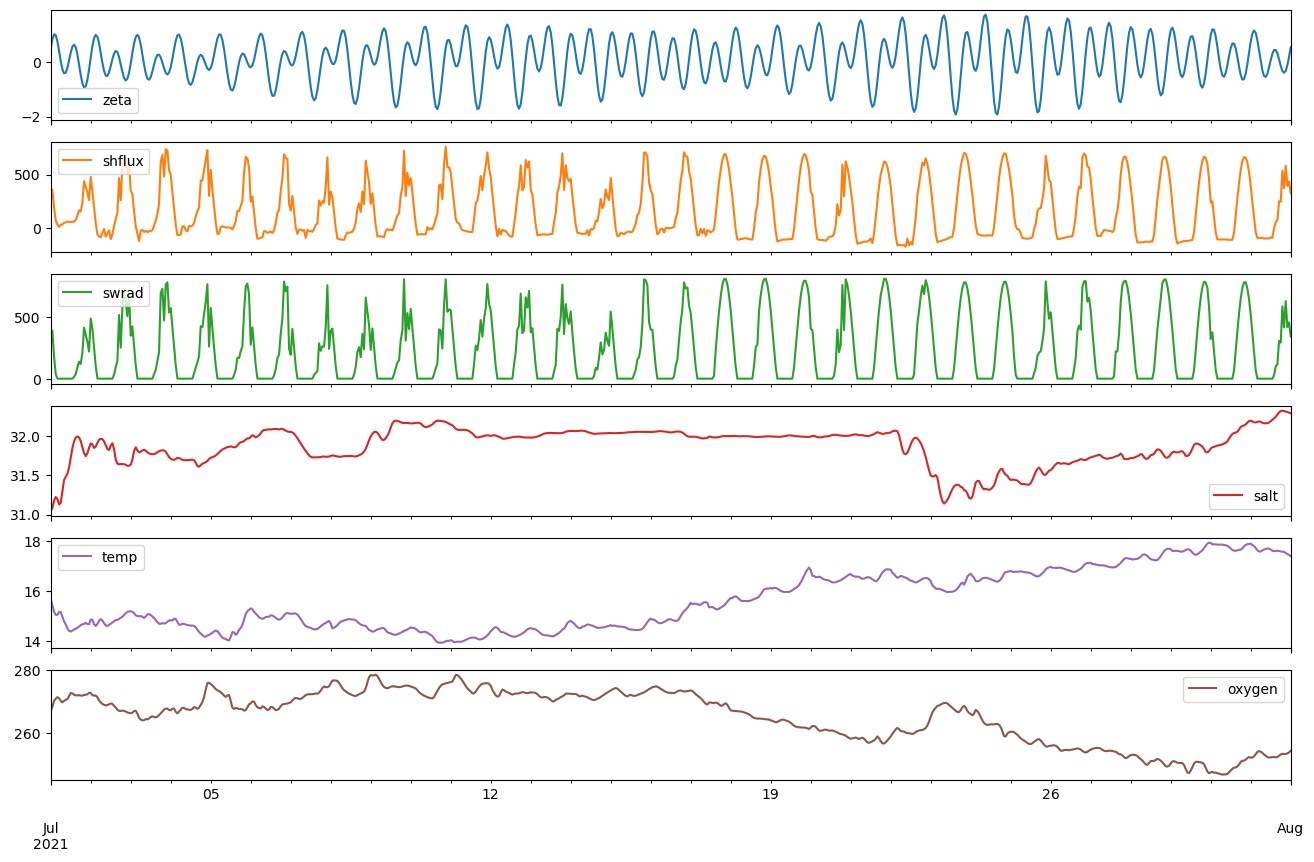1314x862 pixels.
Task: Click the x-axis tick label 12
Action: coord(490,795)
